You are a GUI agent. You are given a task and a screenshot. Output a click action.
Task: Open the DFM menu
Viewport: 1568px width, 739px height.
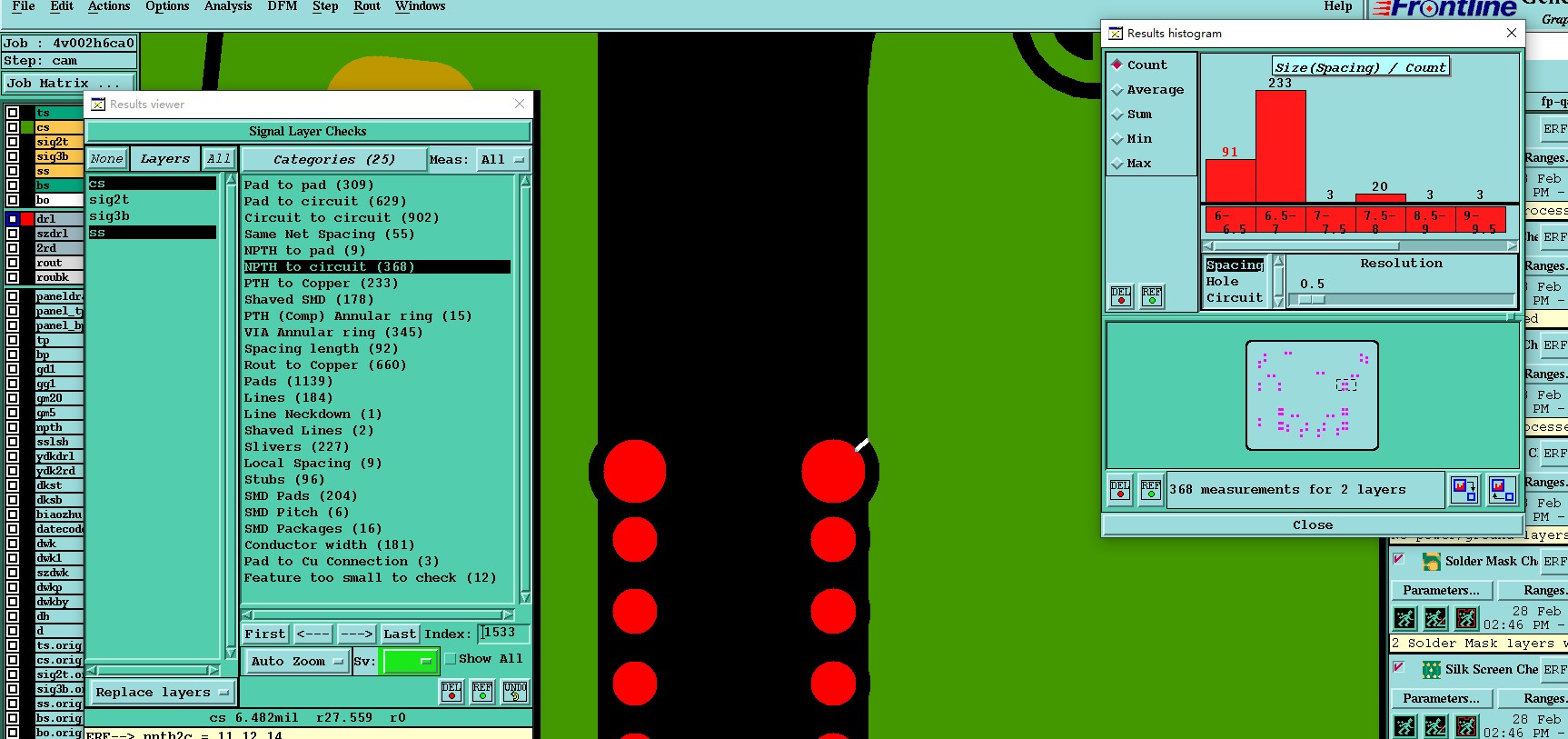283,6
